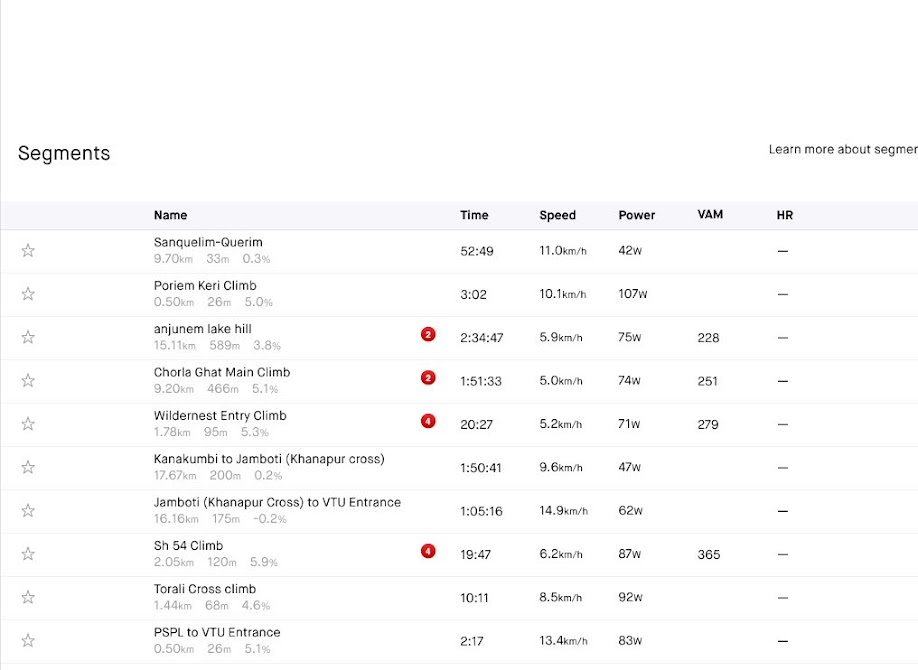
Task: Click the Time column header
Action: 474,215
